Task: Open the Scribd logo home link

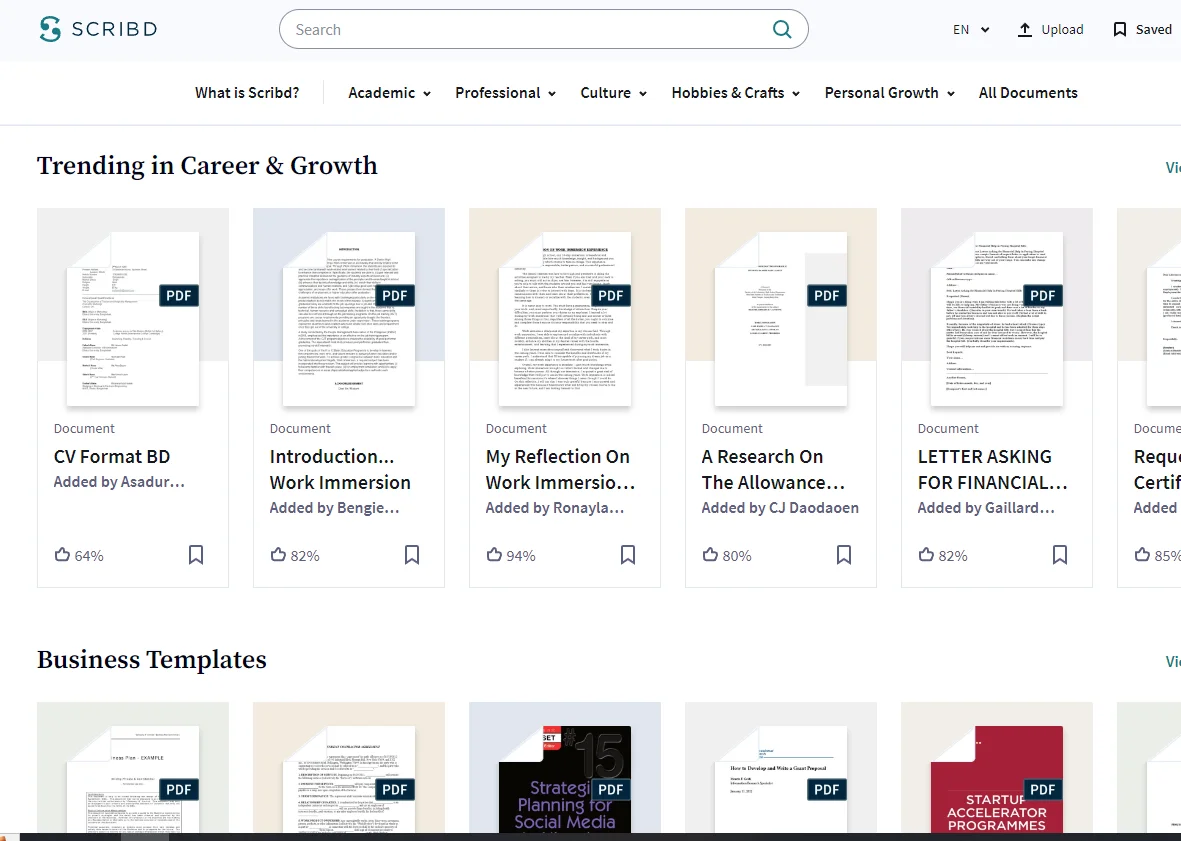Action: coord(99,29)
